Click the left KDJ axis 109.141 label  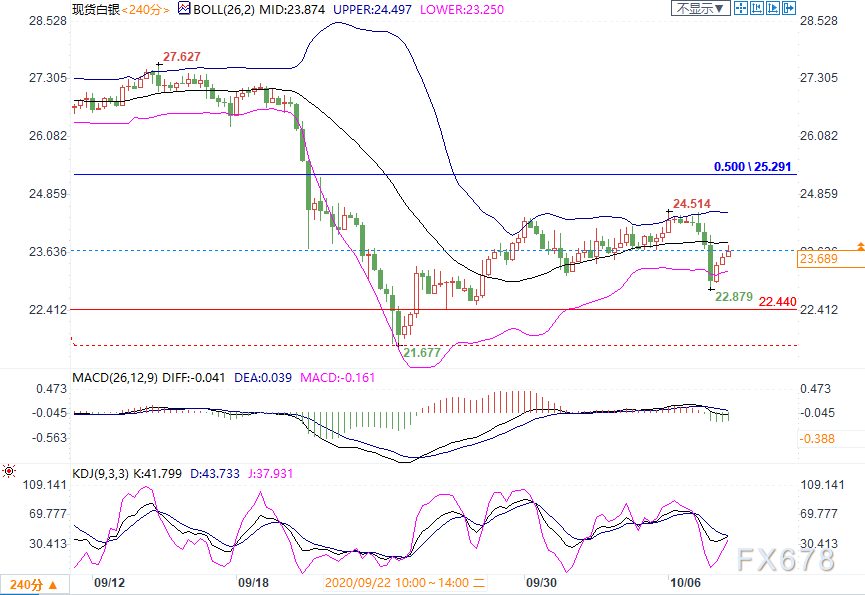(x=44, y=485)
